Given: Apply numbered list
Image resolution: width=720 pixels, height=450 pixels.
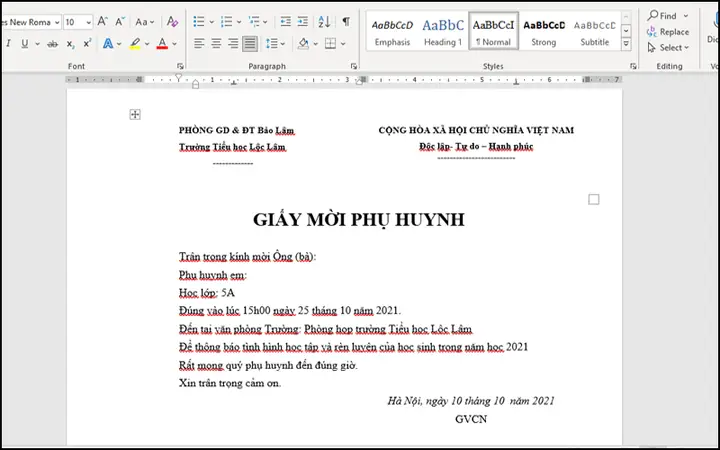Looking at the screenshot, I should tap(226, 22).
